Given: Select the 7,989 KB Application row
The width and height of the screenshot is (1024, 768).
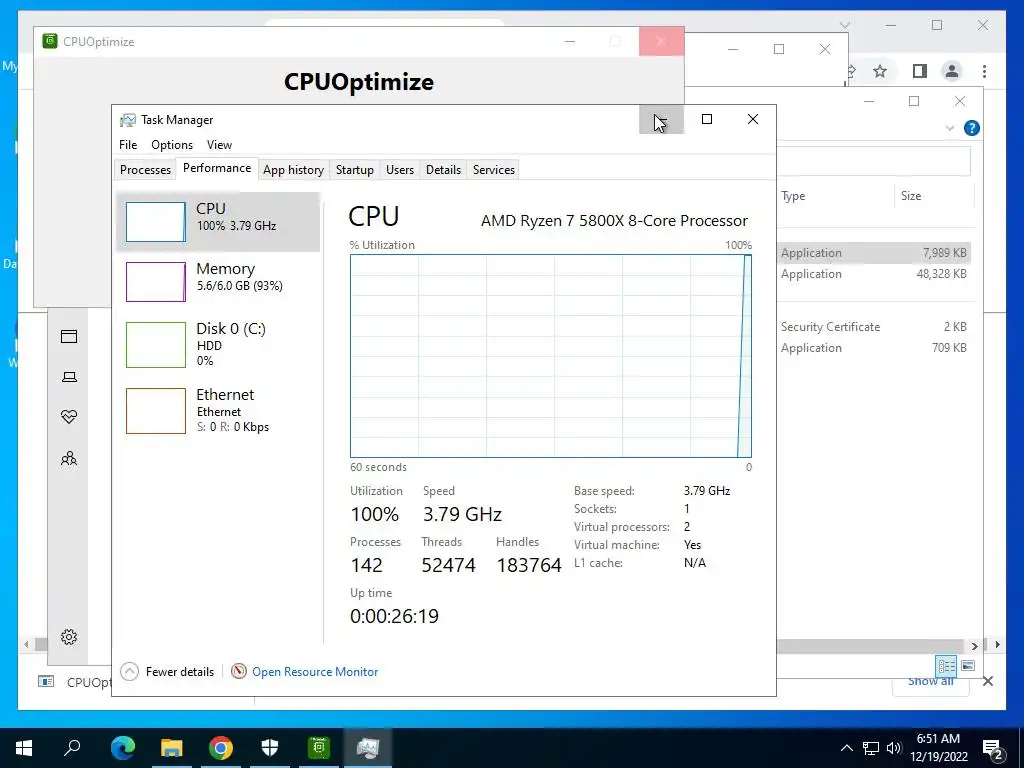Looking at the screenshot, I should pyautogui.click(x=874, y=253).
